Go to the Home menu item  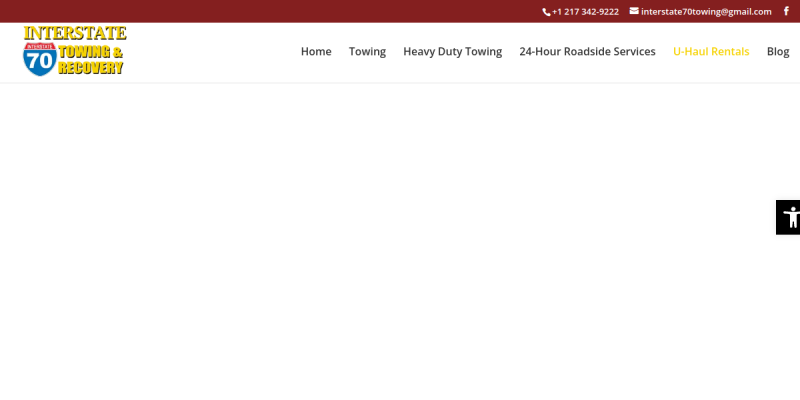point(316,52)
